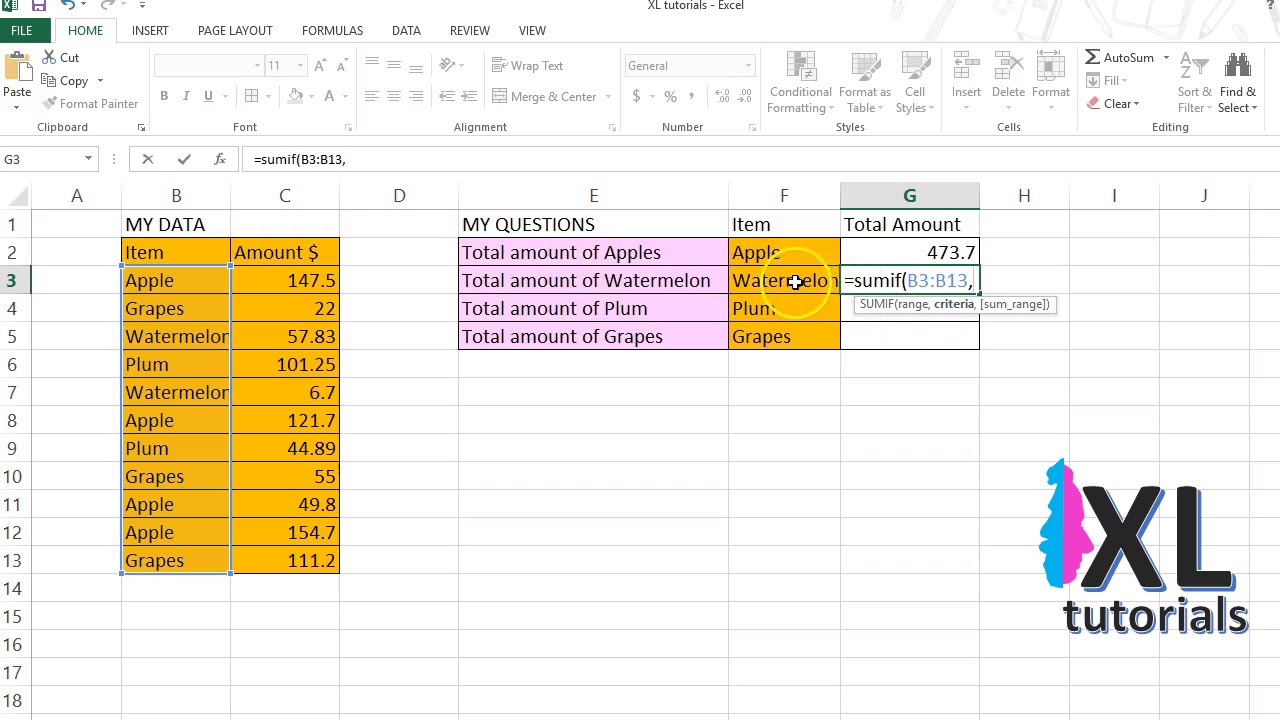Expand the Name Box dropdown
Viewport: 1280px width, 720px height.
pyautogui.click(x=88, y=159)
